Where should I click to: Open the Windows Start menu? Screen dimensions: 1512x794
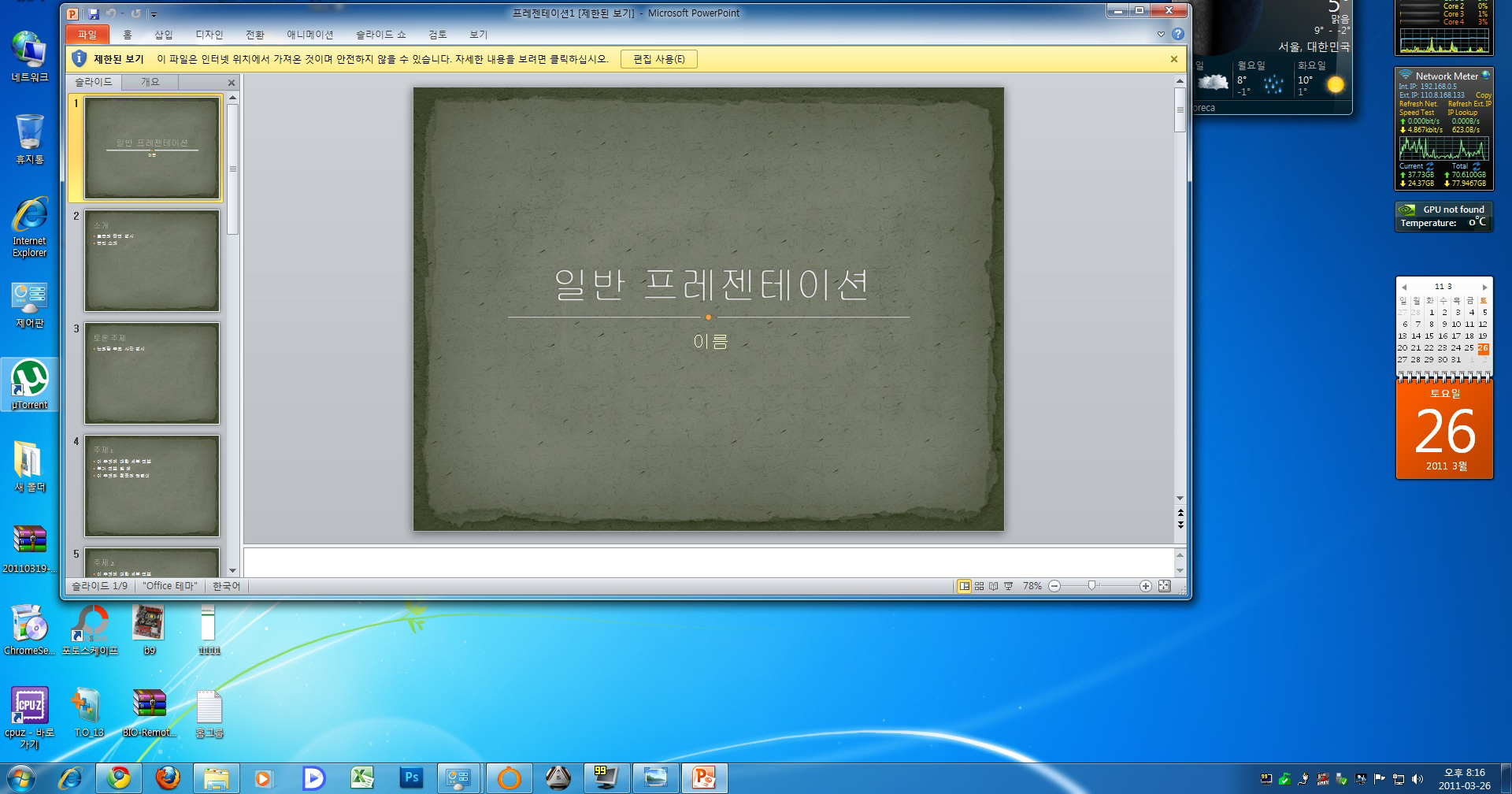click(x=20, y=778)
